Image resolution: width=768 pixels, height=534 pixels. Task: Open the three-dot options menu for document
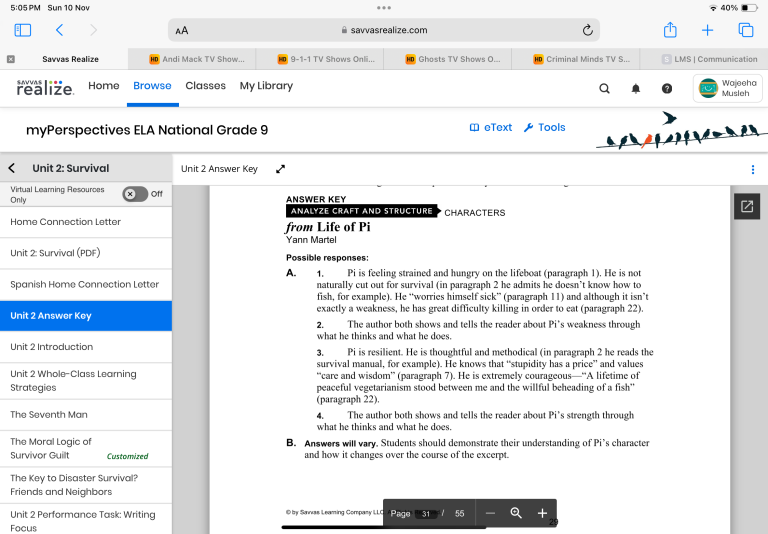click(753, 169)
